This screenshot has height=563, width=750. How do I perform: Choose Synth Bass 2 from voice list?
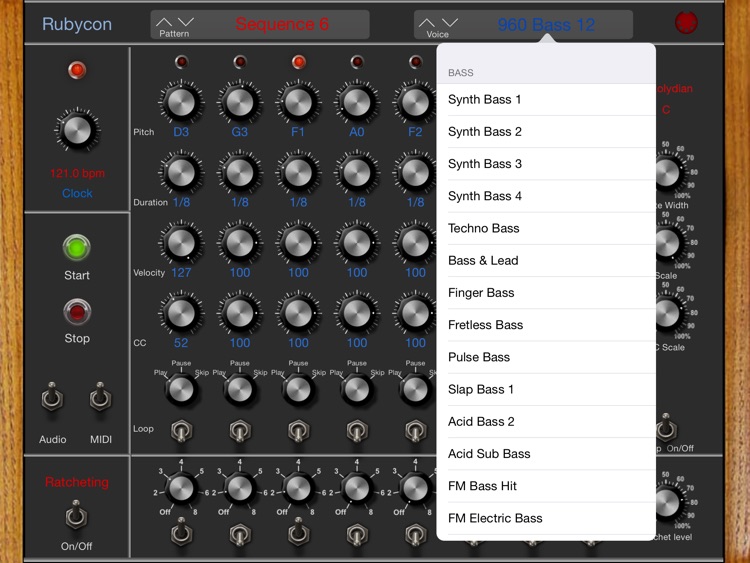coord(546,132)
